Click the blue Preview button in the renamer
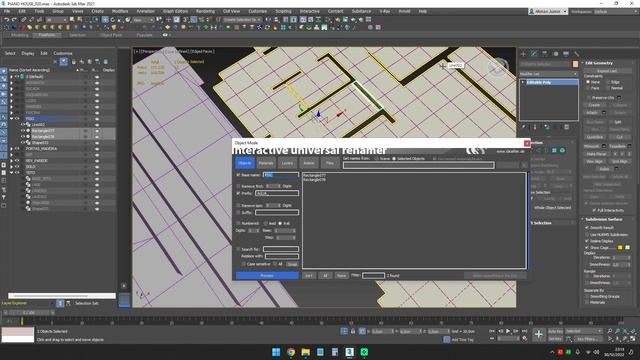This screenshot has height=360, width=640. tap(267, 276)
